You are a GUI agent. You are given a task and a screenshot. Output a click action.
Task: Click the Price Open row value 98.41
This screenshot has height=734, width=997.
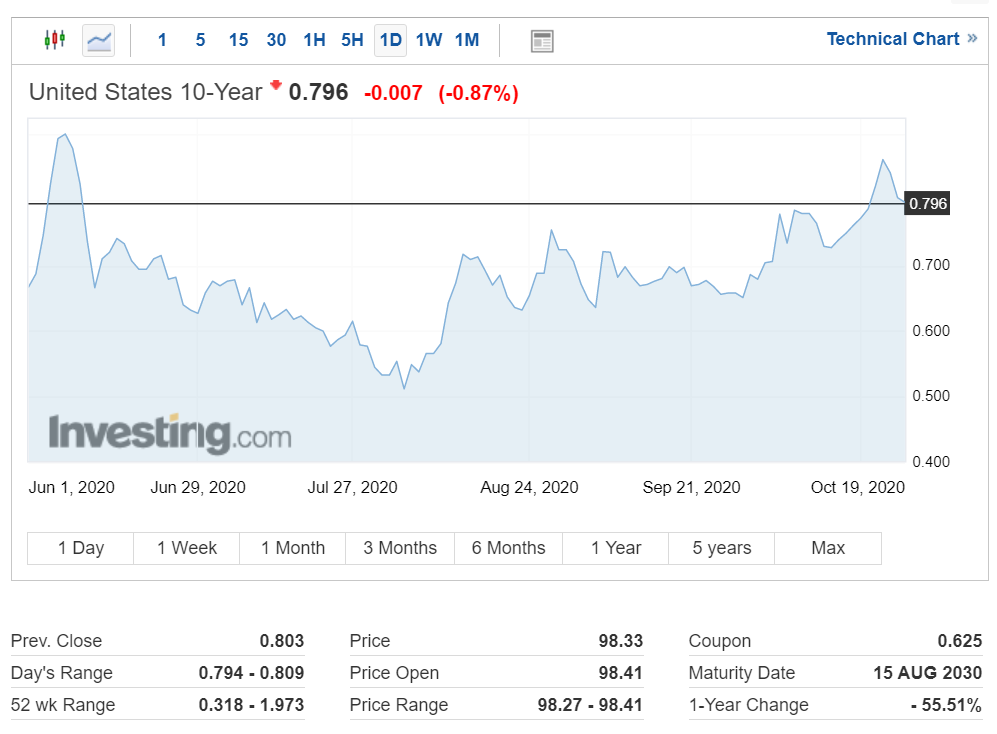[x=621, y=672]
